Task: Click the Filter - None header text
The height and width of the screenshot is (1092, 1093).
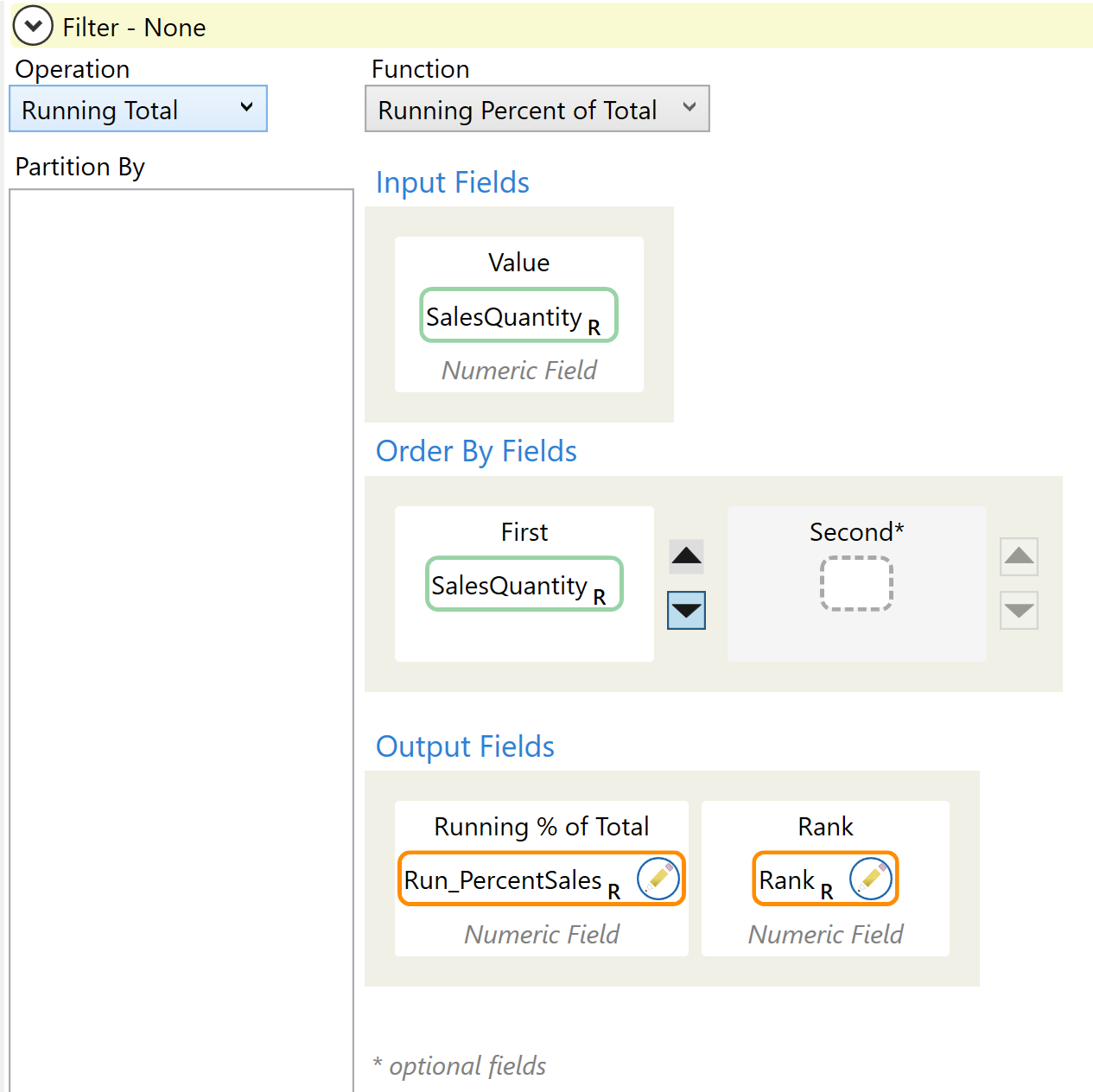Action: 134,28
